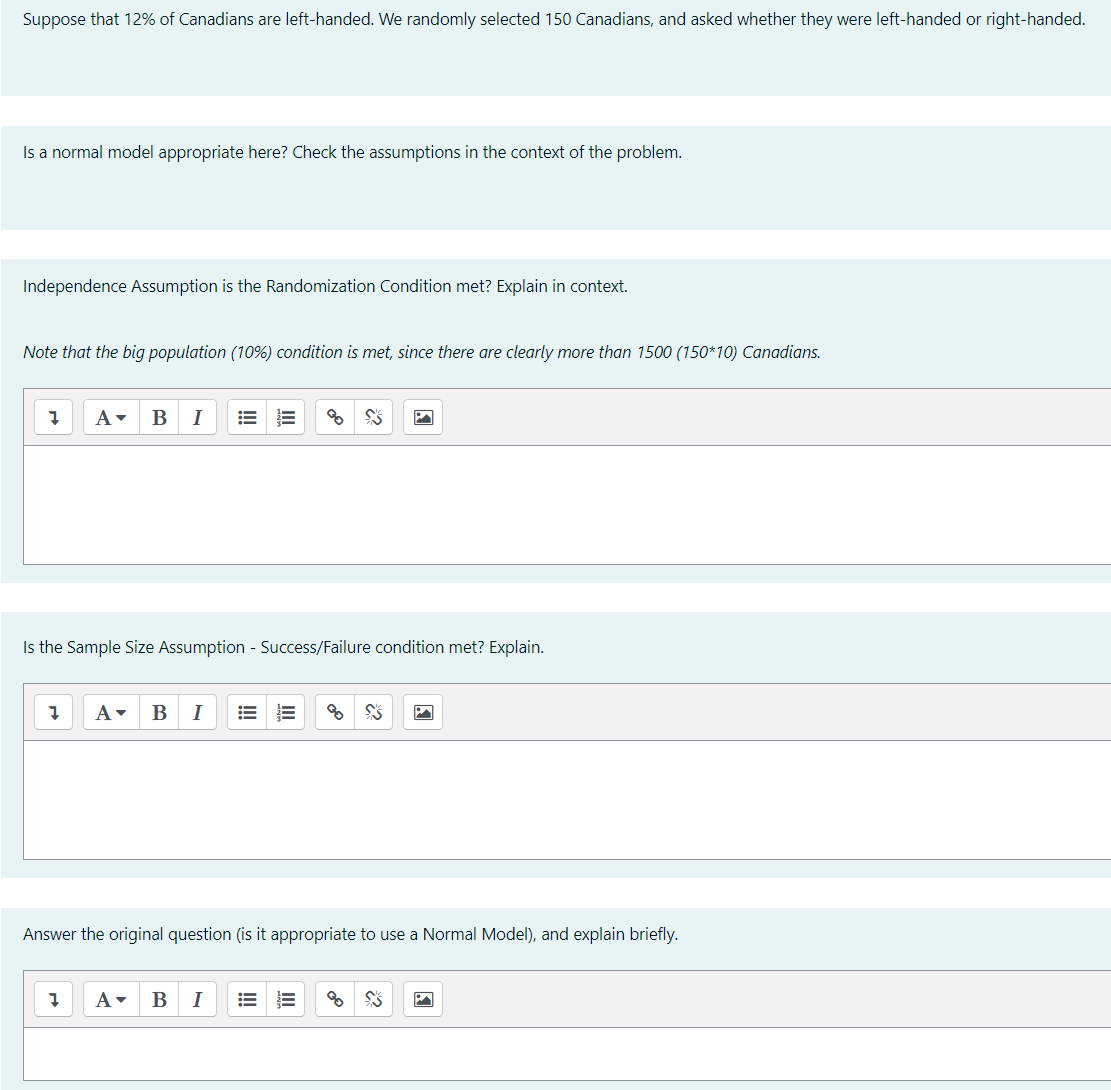The height and width of the screenshot is (1090, 1111).
Task: Insert an ordered list in the first editor
Action: 285,417
